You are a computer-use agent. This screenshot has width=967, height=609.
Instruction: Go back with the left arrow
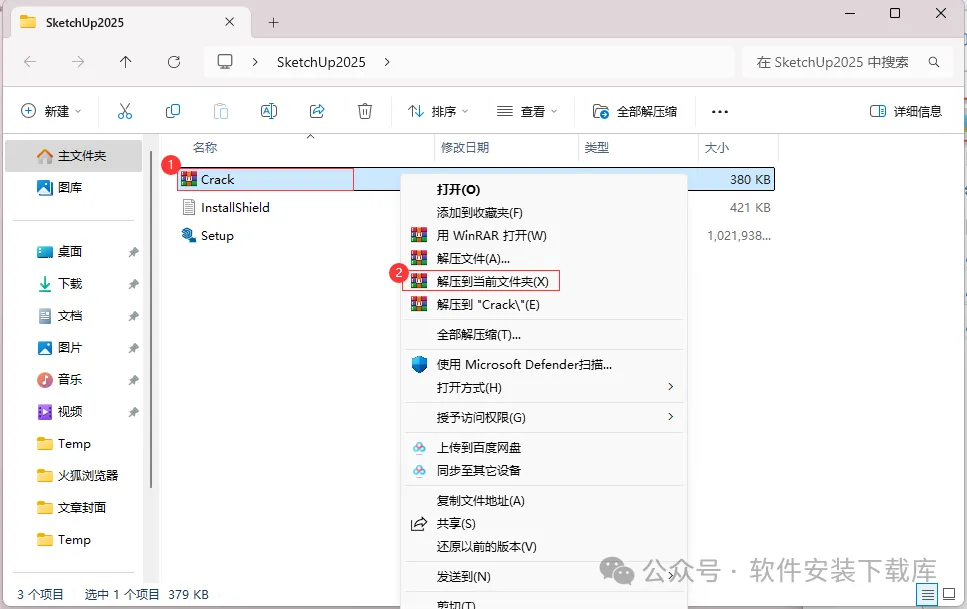pyautogui.click(x=30, y=62)
